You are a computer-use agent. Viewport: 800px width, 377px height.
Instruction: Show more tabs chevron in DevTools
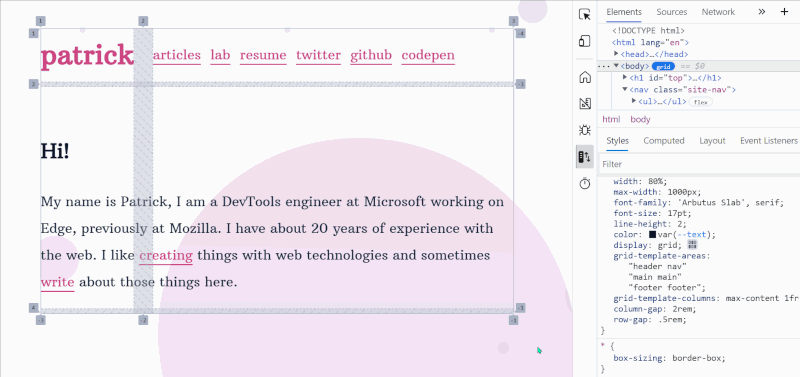point(762,12)
